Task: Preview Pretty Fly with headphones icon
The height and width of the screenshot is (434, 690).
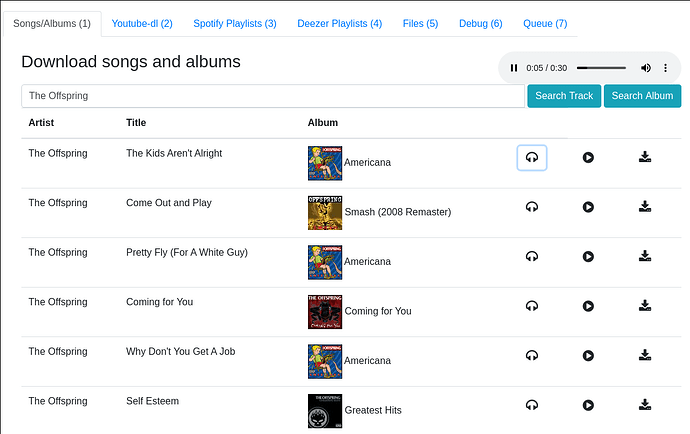Action: [x=532, y=256]
